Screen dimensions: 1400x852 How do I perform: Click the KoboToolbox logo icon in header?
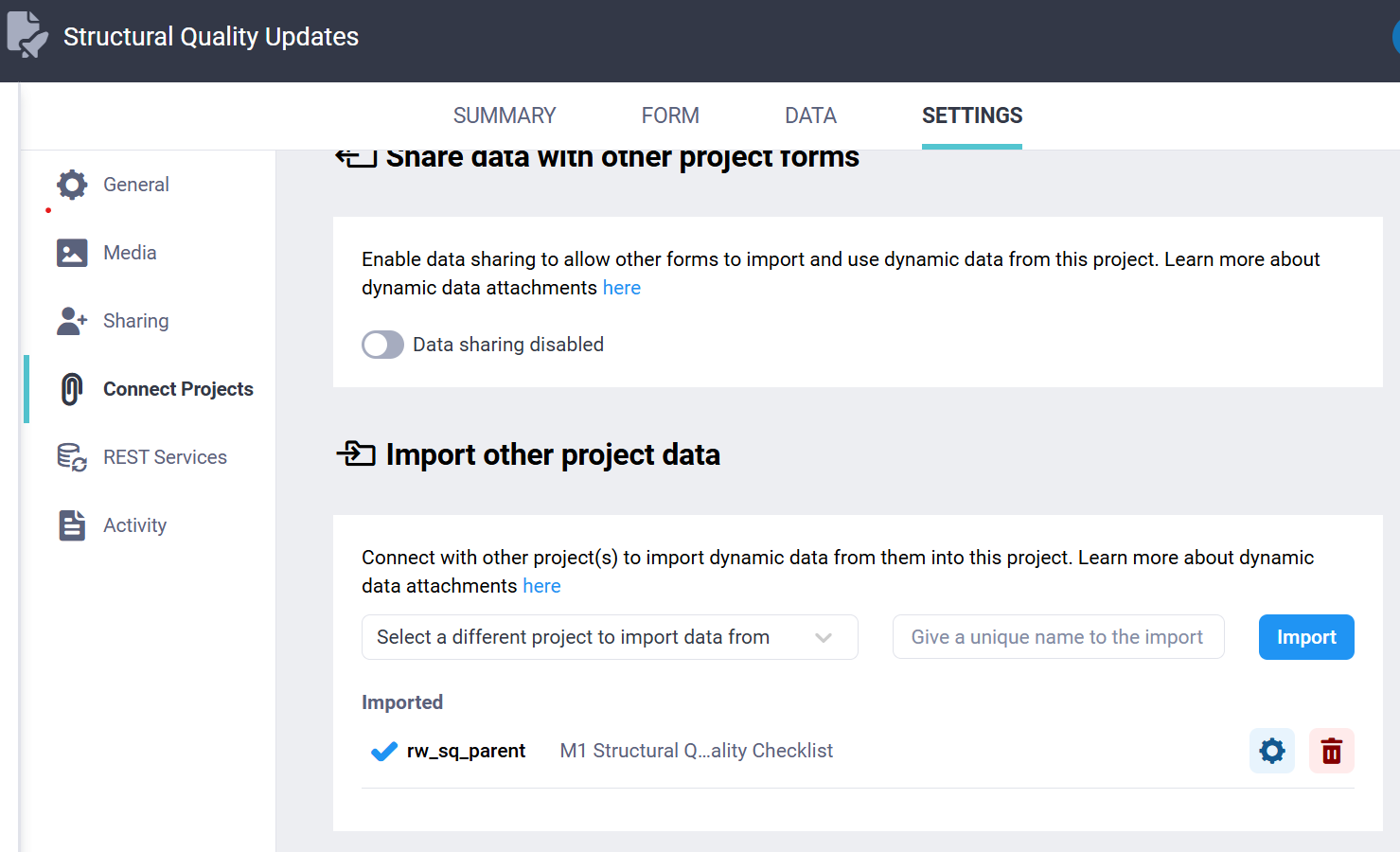pyautogui.click(x=27, y=35)
